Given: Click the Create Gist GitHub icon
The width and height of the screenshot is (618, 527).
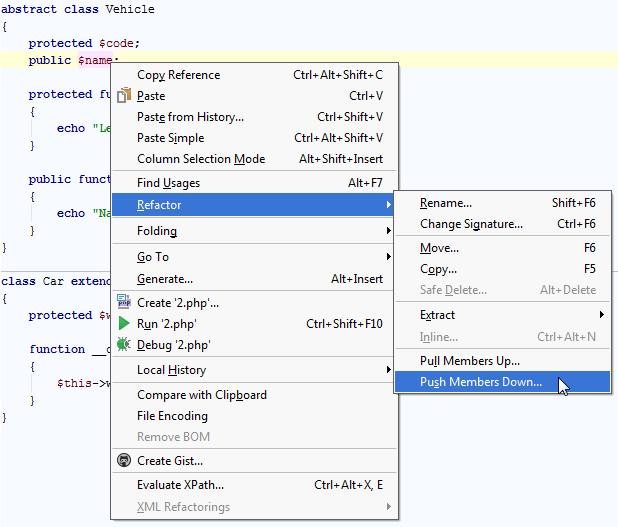Looking at the screenshot, I should click(124, 460).
